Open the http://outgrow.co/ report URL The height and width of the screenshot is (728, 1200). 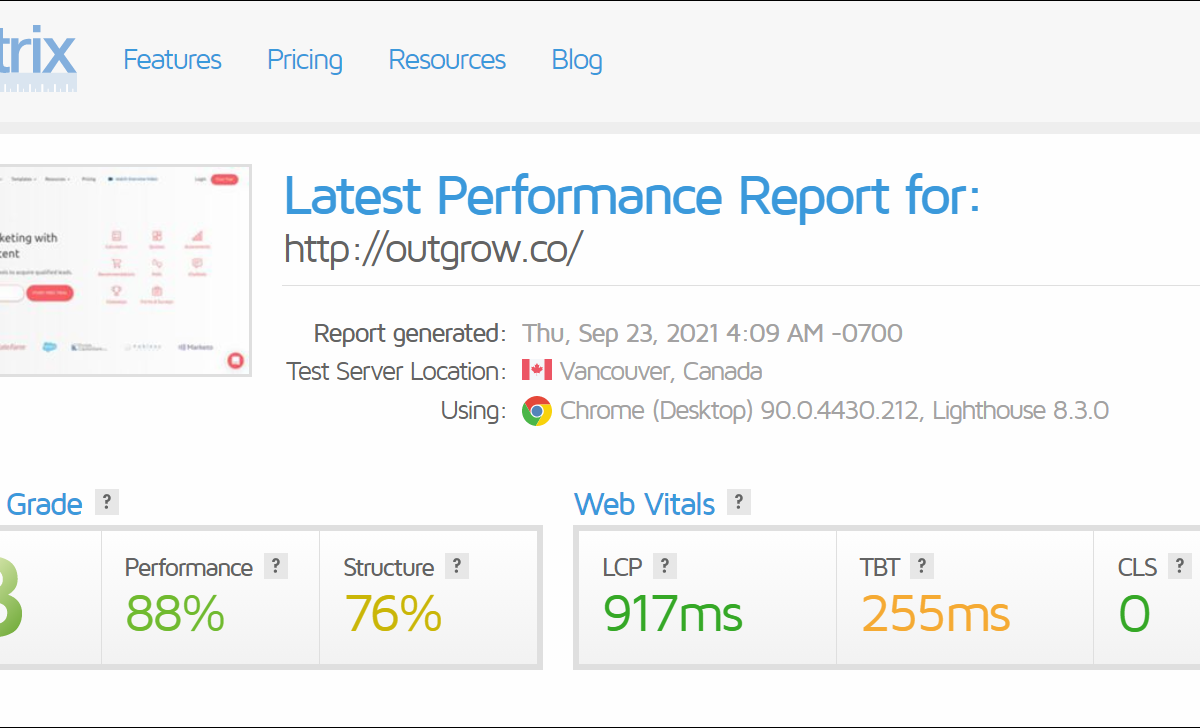433,249
